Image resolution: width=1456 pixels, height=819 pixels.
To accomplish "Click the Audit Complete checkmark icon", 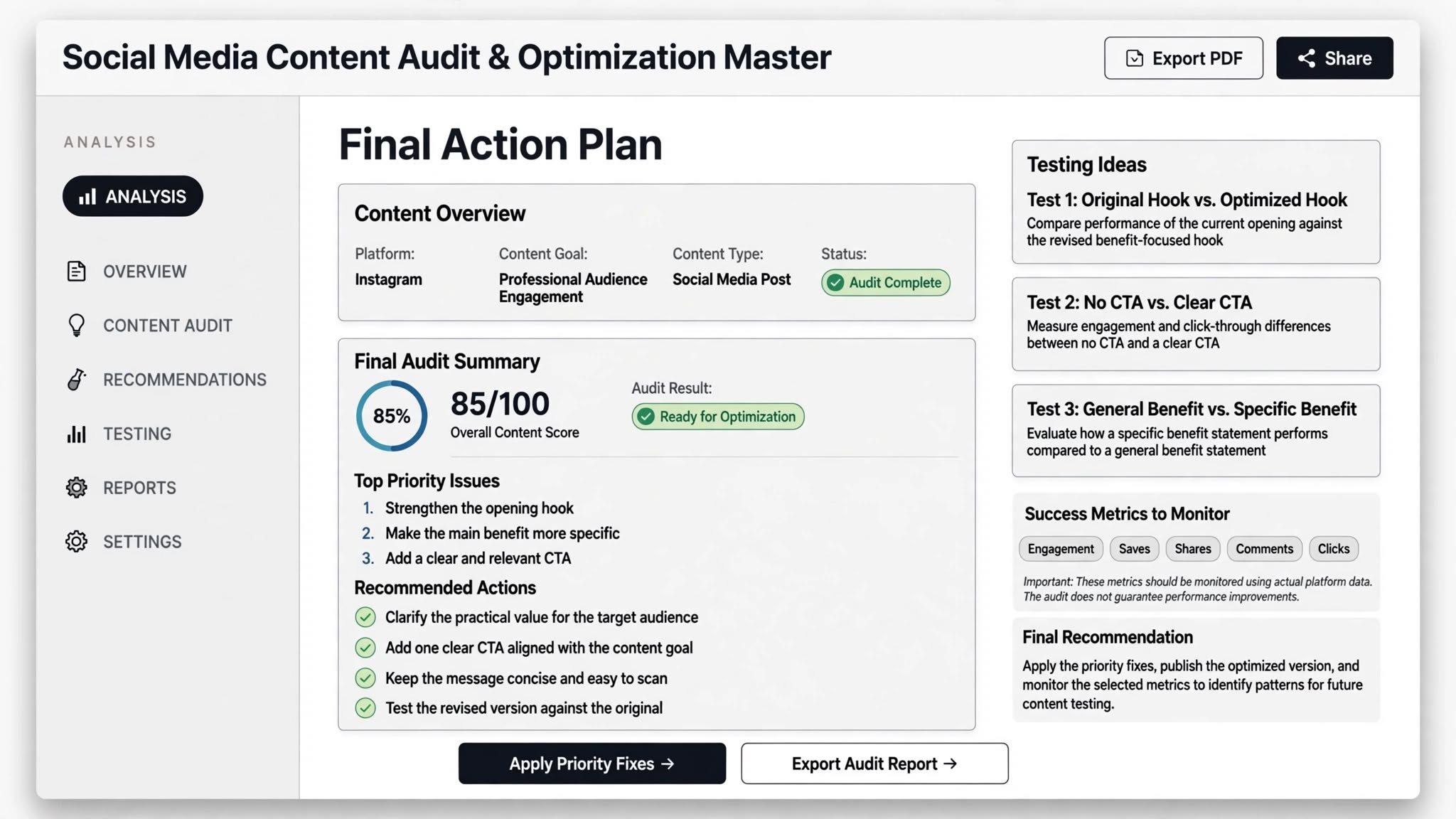I will click(835, 282).
